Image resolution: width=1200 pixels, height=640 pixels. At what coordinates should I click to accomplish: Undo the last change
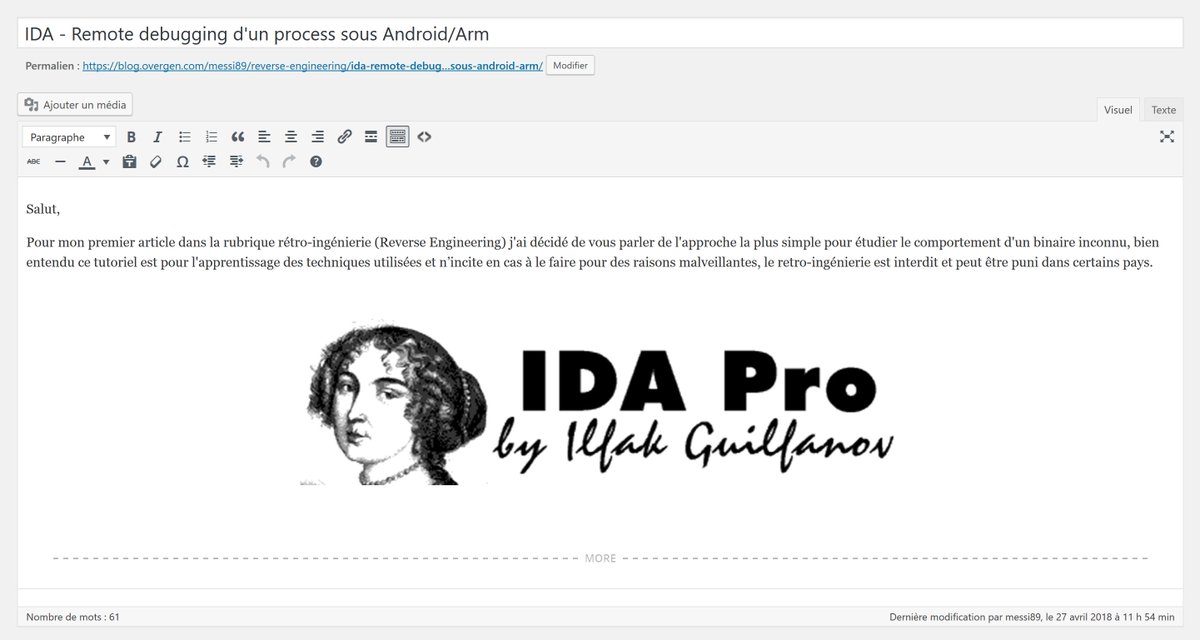(262, 161)
